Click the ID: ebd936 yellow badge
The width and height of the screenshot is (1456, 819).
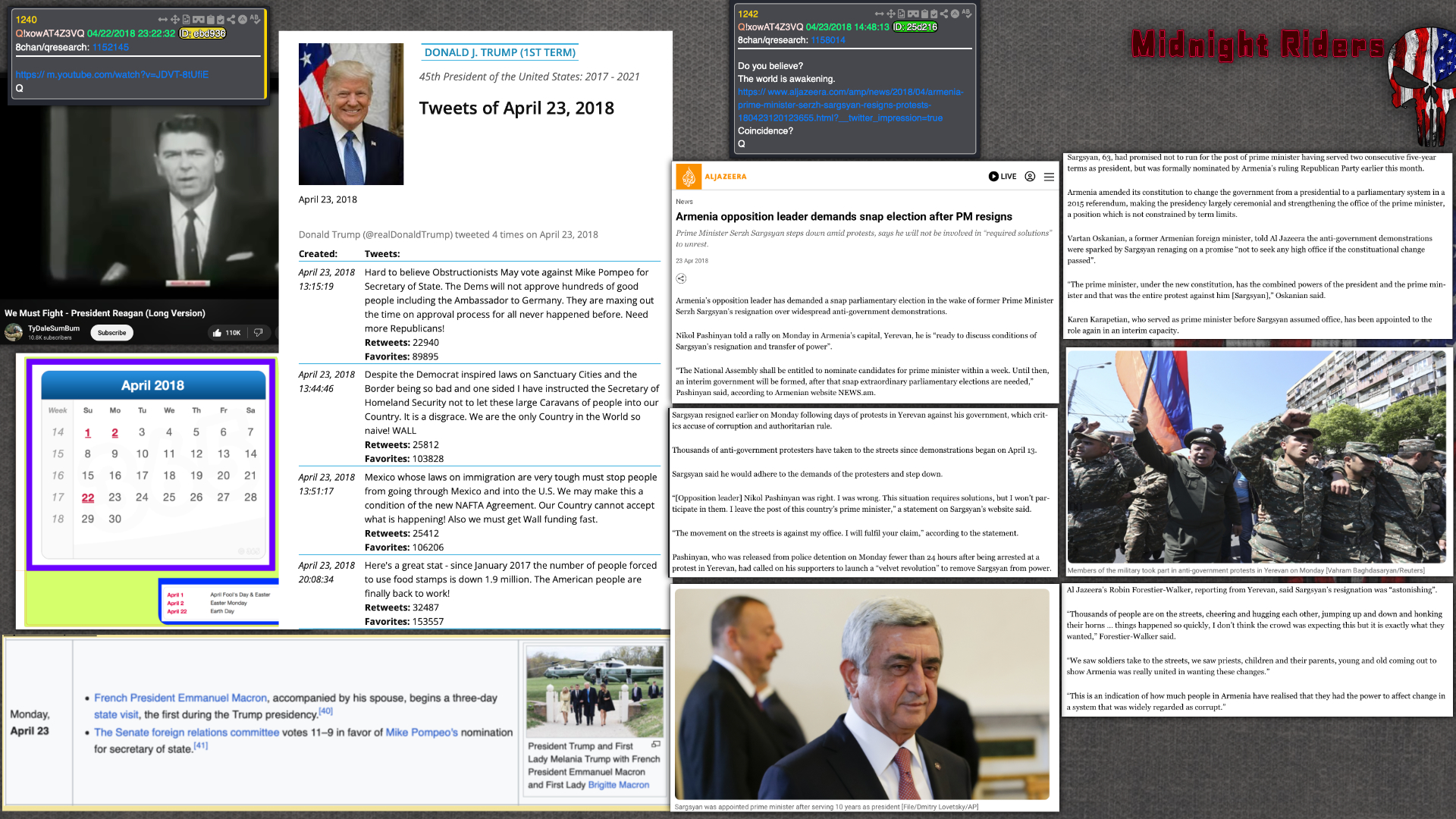[x=202, y=33]
